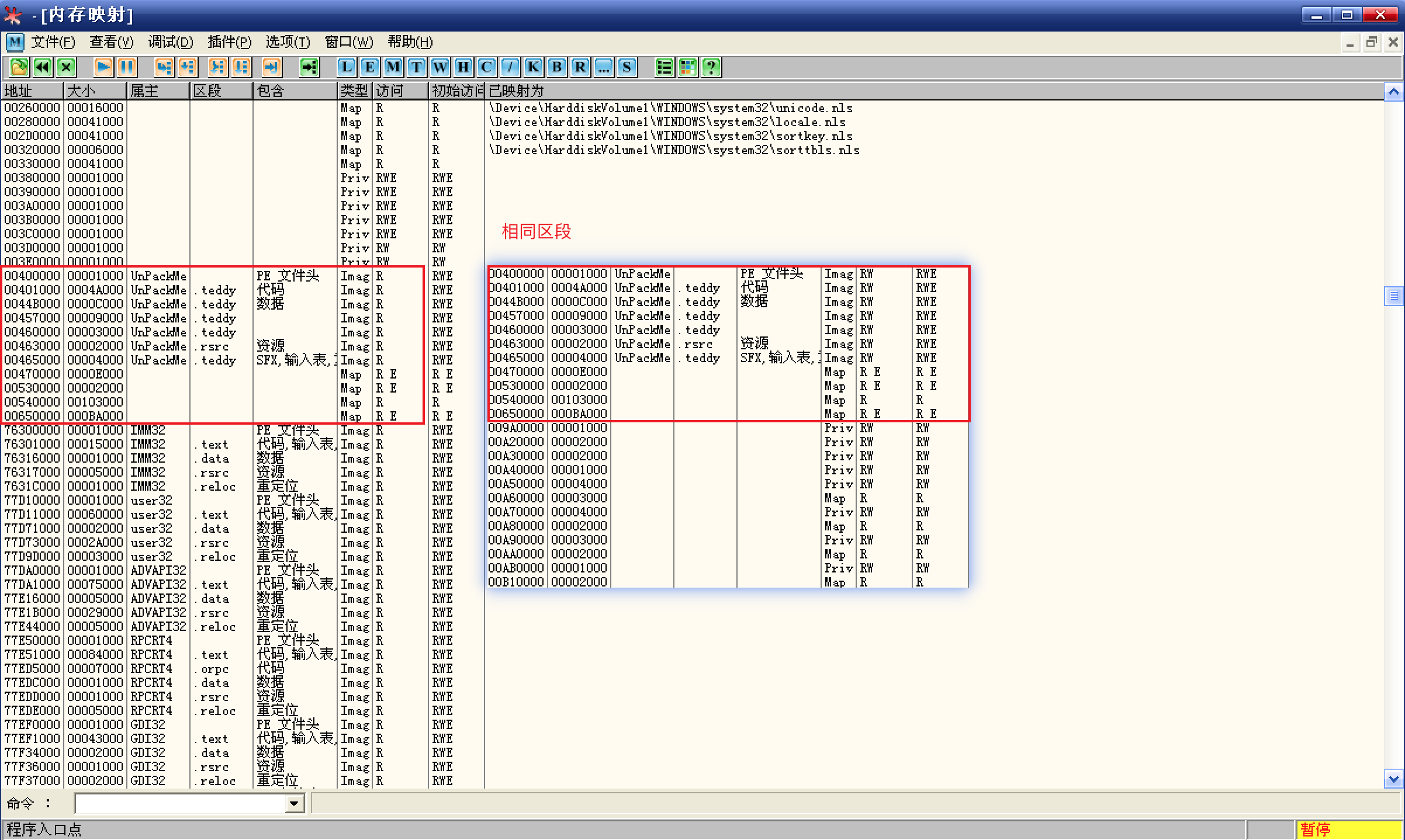Viewport: 1405px width, 840px height.
Task: Open the color appearance options icon
Action: [x=688, y=67]
